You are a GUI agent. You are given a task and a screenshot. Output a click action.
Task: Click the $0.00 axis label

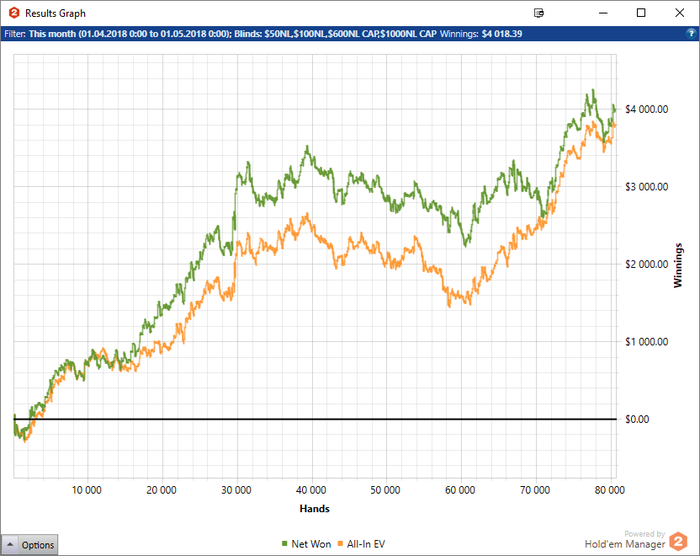click(x=637, y=419)
